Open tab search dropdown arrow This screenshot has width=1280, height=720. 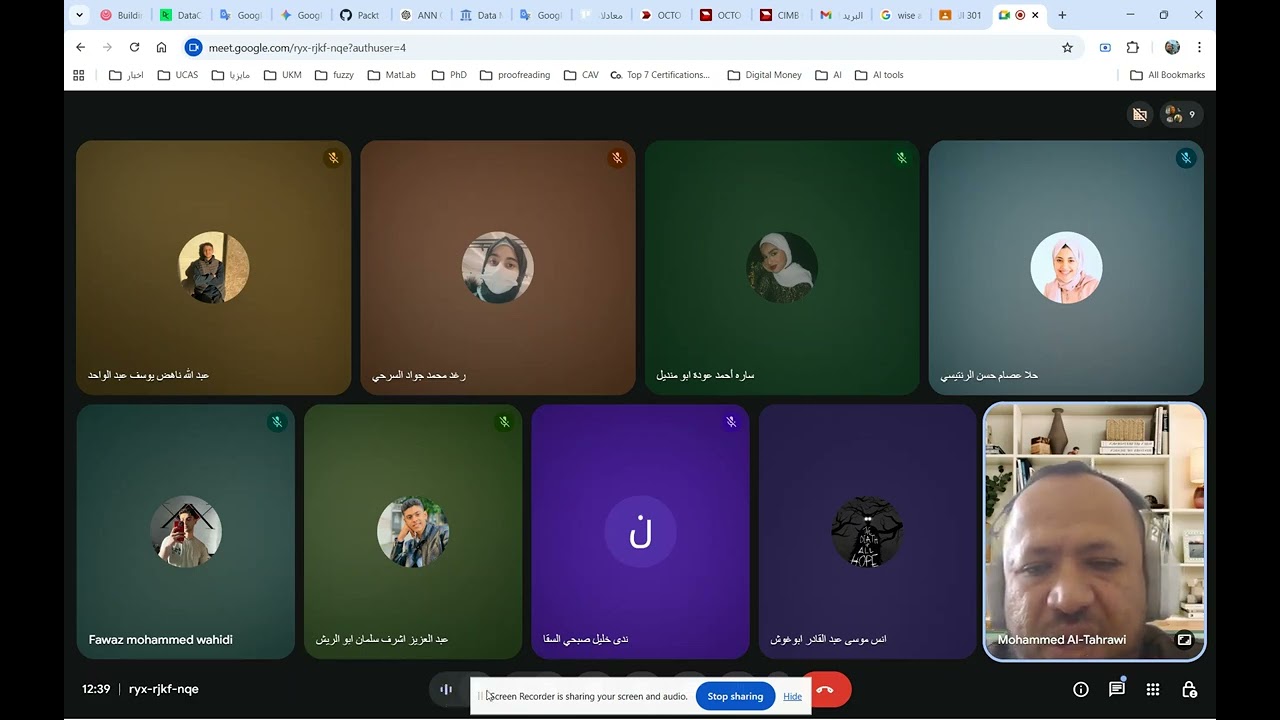coord(79,15)
